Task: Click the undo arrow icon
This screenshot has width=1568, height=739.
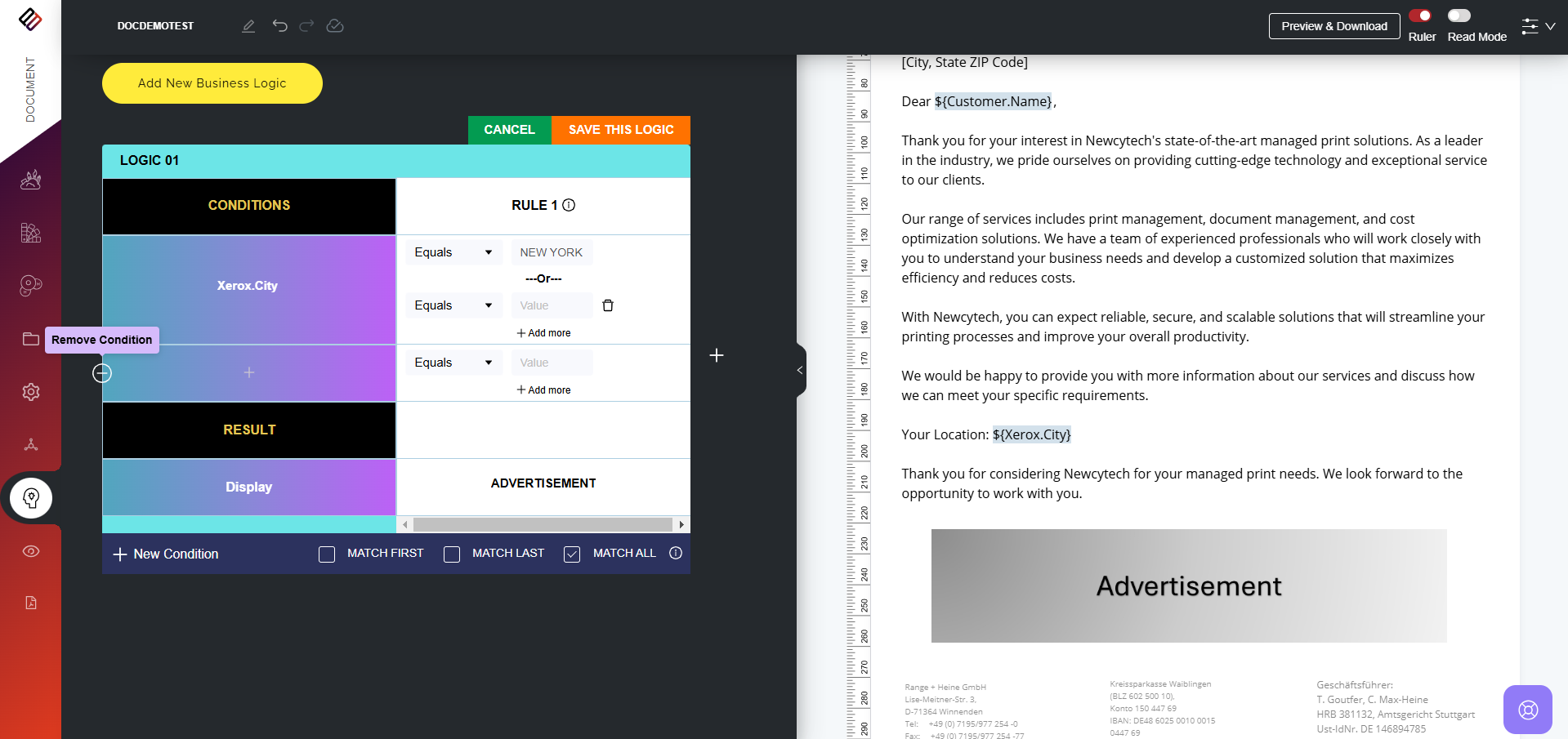Action: 279,26
